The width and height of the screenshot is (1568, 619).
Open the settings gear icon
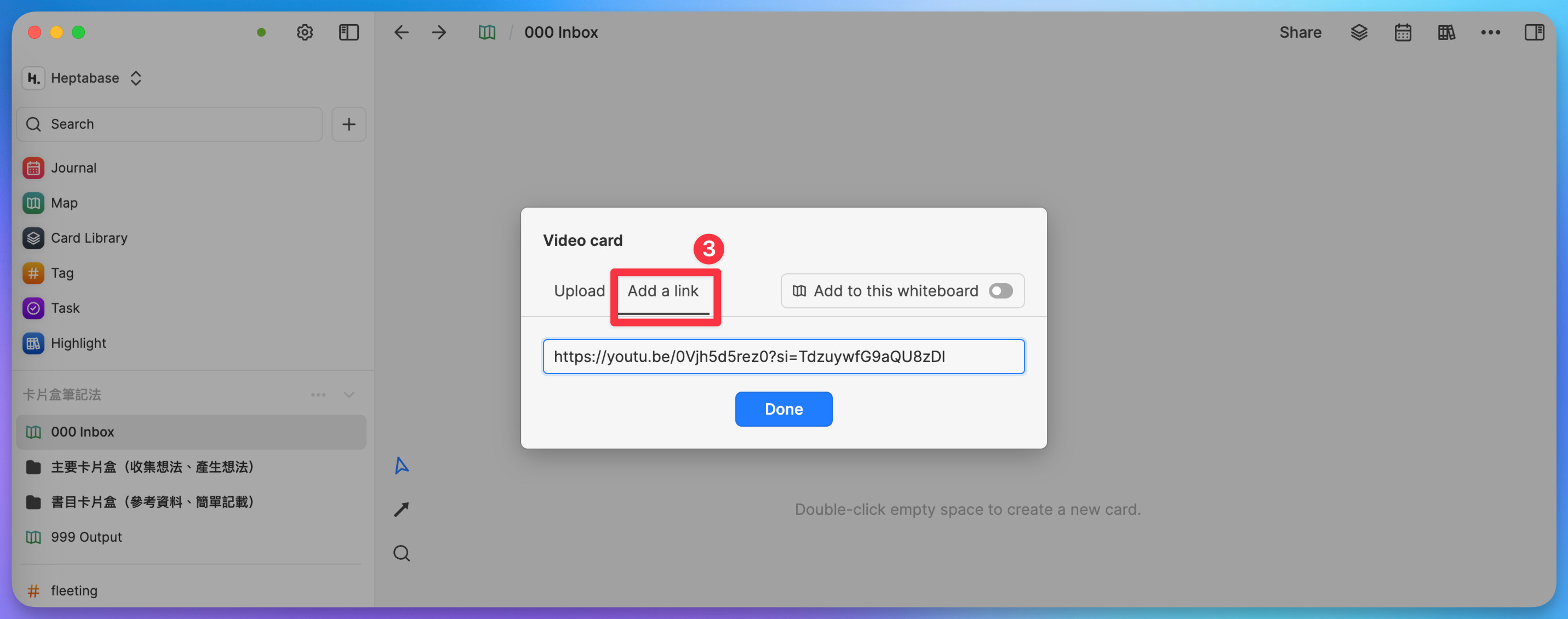[305, 32]
